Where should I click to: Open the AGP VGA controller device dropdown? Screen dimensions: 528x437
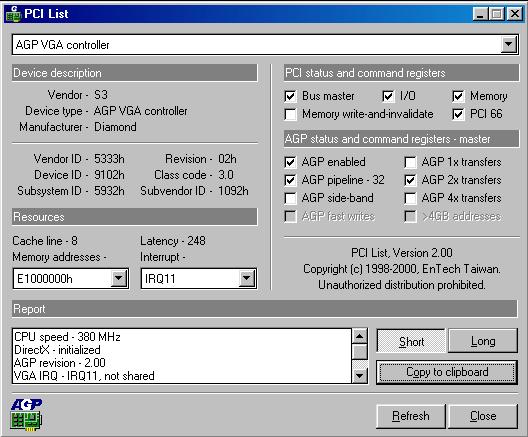click(508, 44)
